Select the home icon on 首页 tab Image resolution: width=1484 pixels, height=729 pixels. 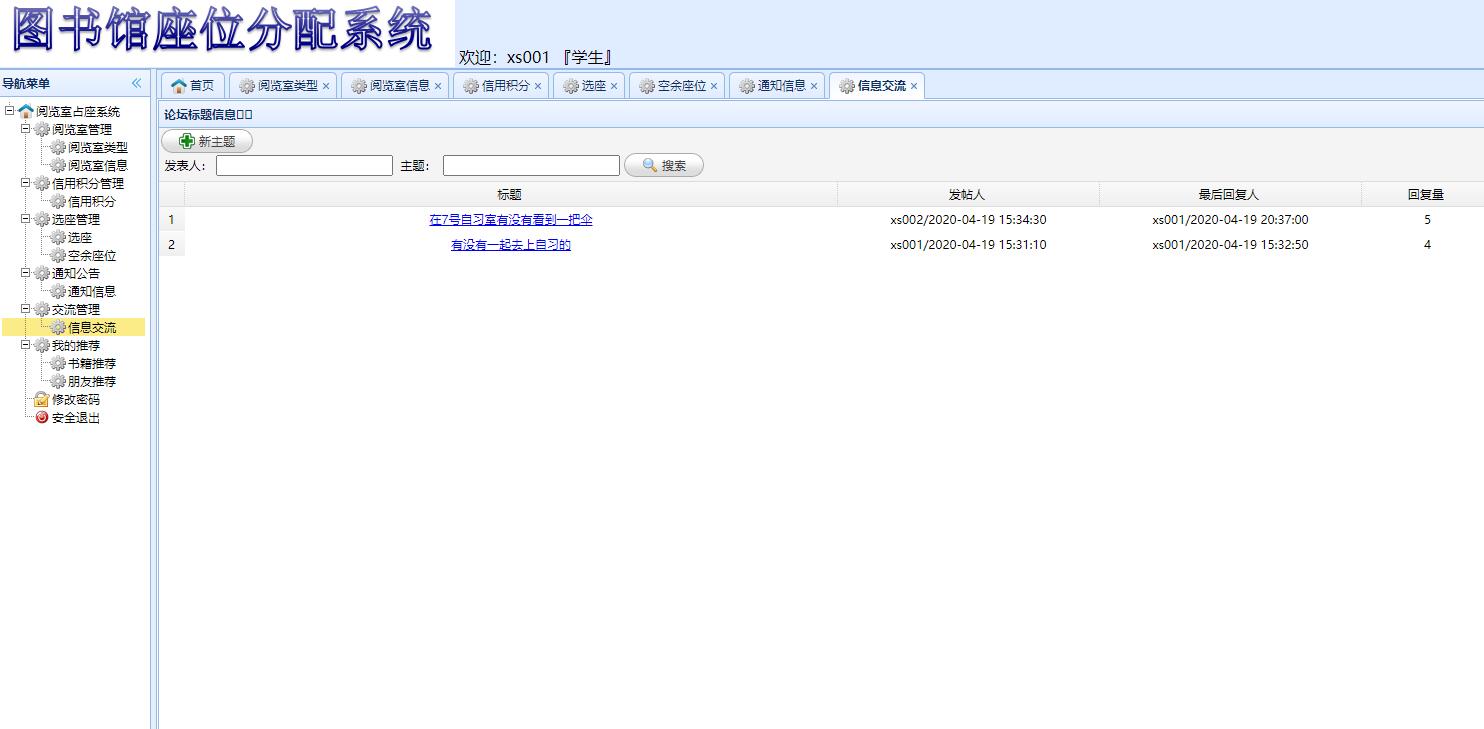pos(178,85)
